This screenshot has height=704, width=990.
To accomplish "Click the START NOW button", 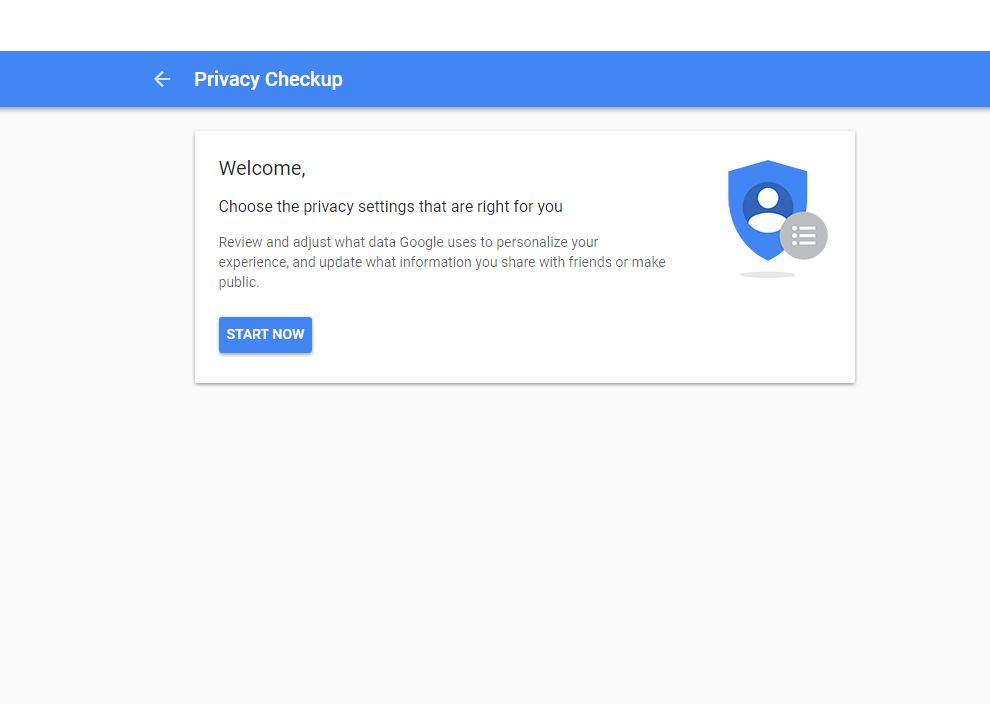I will click(x=265, y=334).
